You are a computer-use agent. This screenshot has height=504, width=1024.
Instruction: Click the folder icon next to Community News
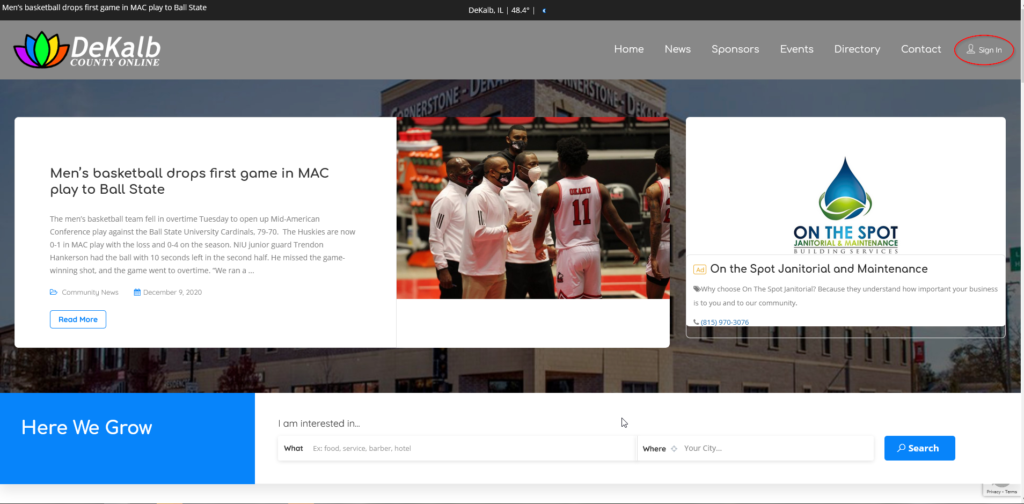[x=53, y=292]
